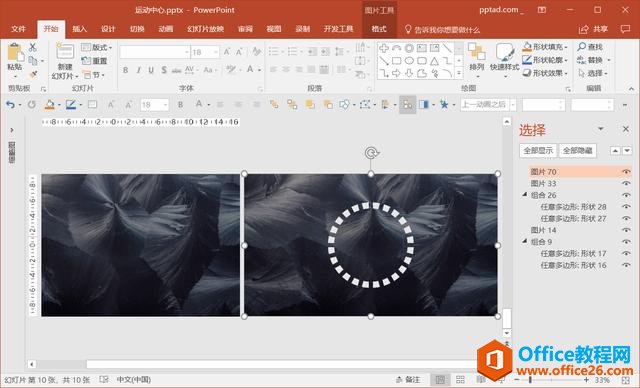The width and height of the screenshot is (640, 388).
Task: Click Shape Outline (形状轮廓) pen icon
Action: coord(527,60)
